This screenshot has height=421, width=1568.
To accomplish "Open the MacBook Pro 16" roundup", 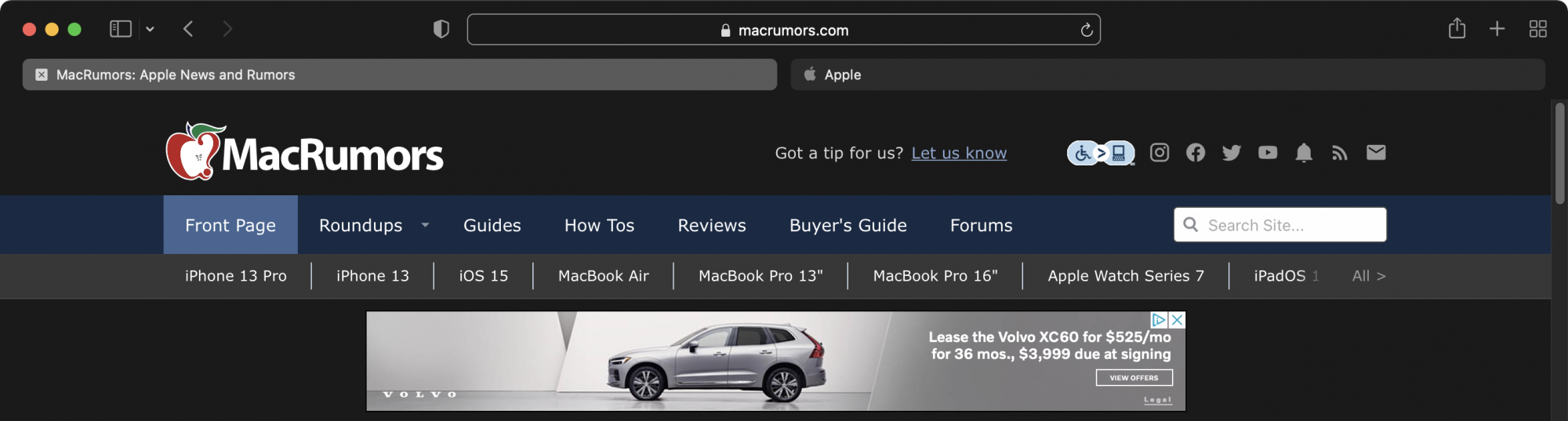I will 935,276.
